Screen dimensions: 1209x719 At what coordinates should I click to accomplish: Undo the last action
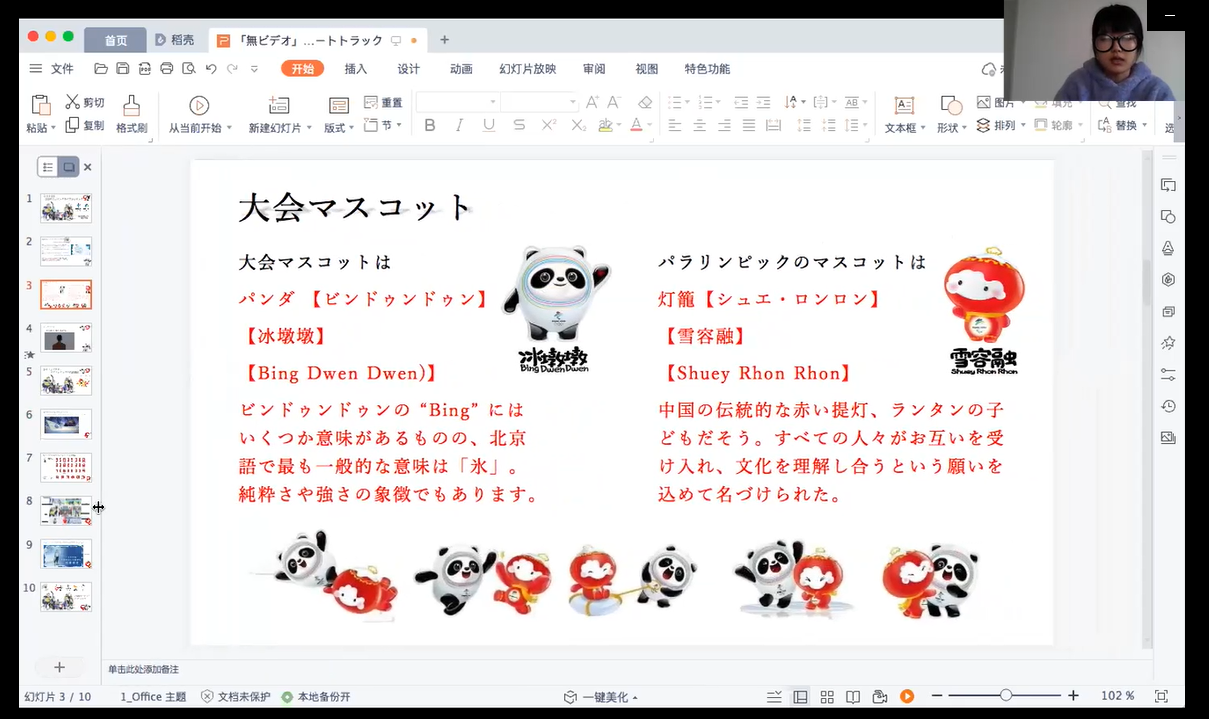coord(211,69)
